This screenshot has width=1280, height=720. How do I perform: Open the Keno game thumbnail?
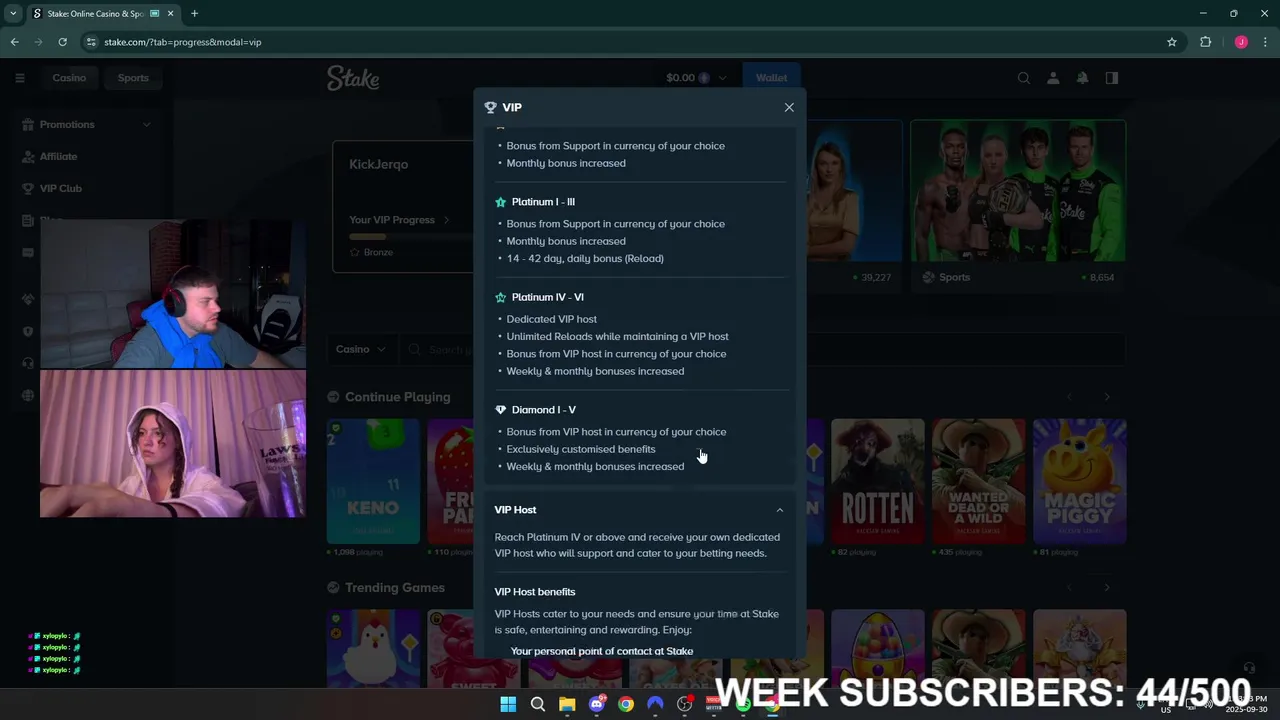click(373, 481)
